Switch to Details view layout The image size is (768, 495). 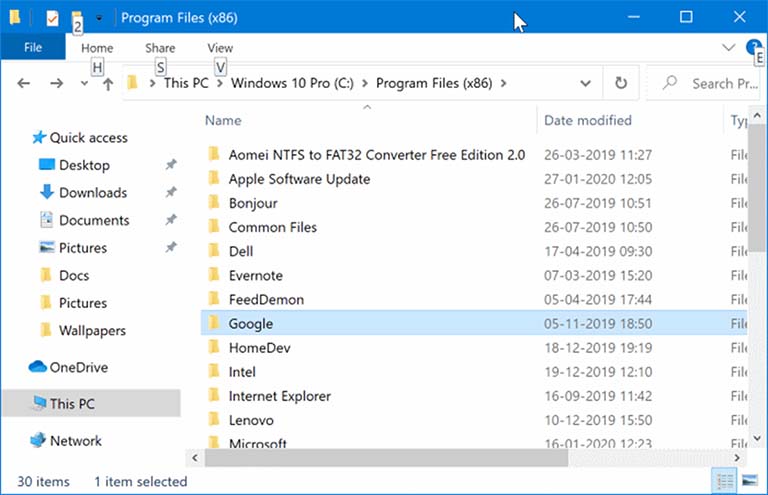(x=725, y=481)
